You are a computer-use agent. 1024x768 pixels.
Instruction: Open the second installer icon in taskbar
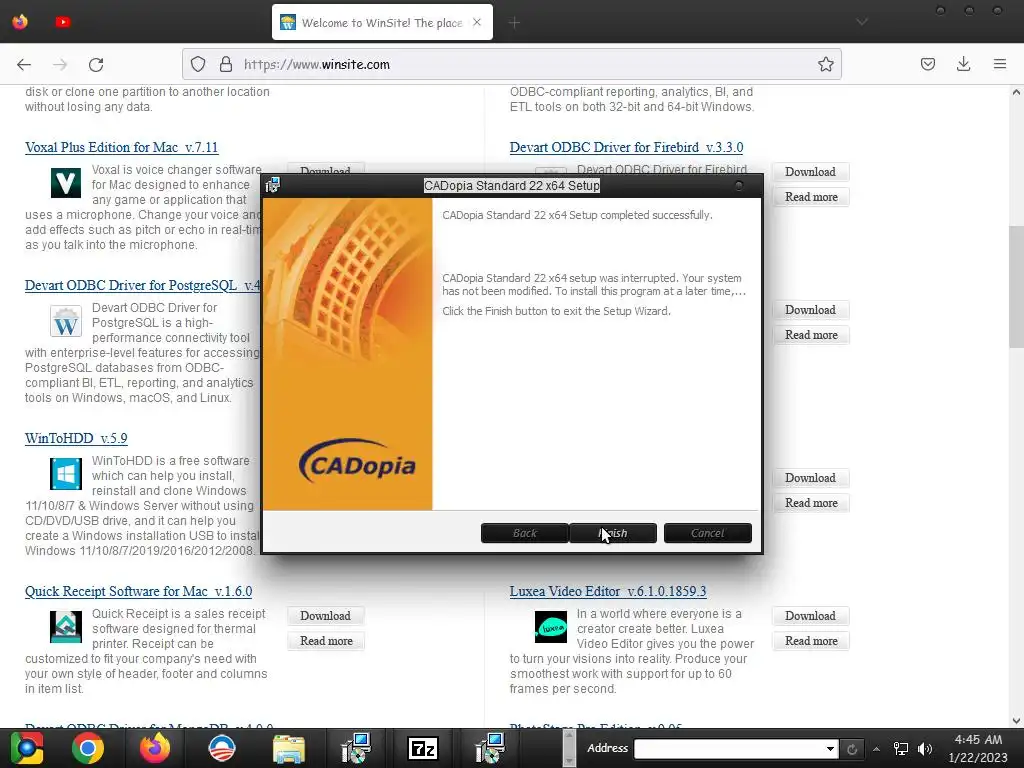490,748
